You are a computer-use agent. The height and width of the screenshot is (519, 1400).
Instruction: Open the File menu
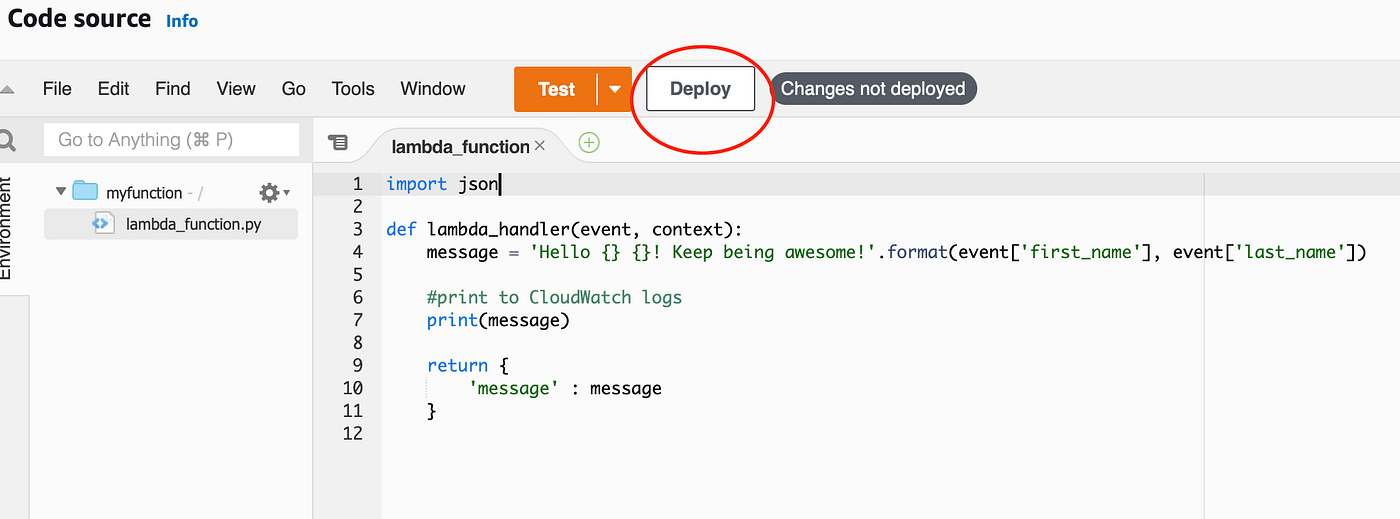click(x=57, y=89)
